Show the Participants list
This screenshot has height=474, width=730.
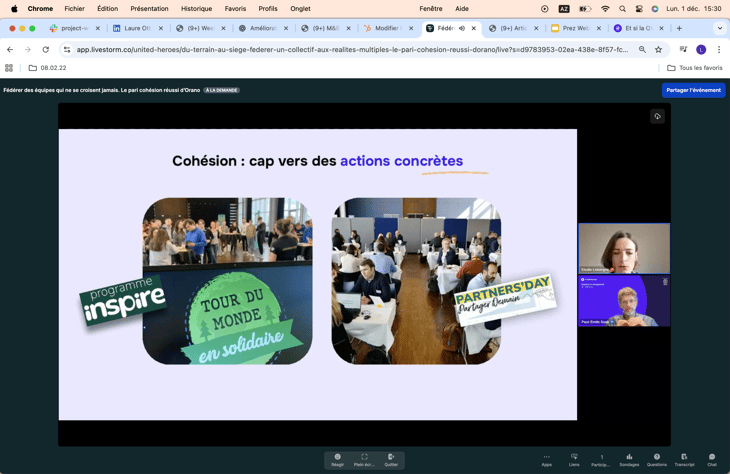click(601, 459)
